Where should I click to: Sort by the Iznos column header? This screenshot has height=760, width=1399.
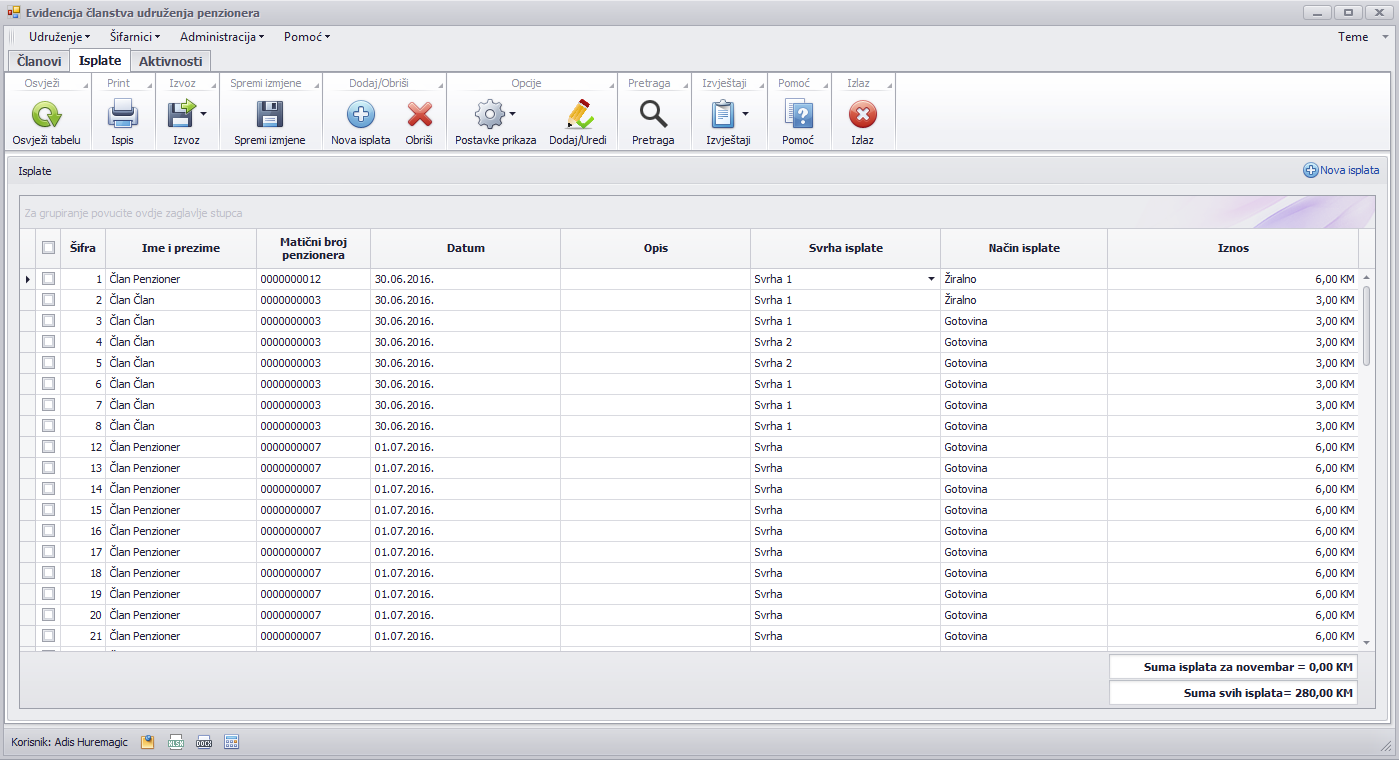1233,248
